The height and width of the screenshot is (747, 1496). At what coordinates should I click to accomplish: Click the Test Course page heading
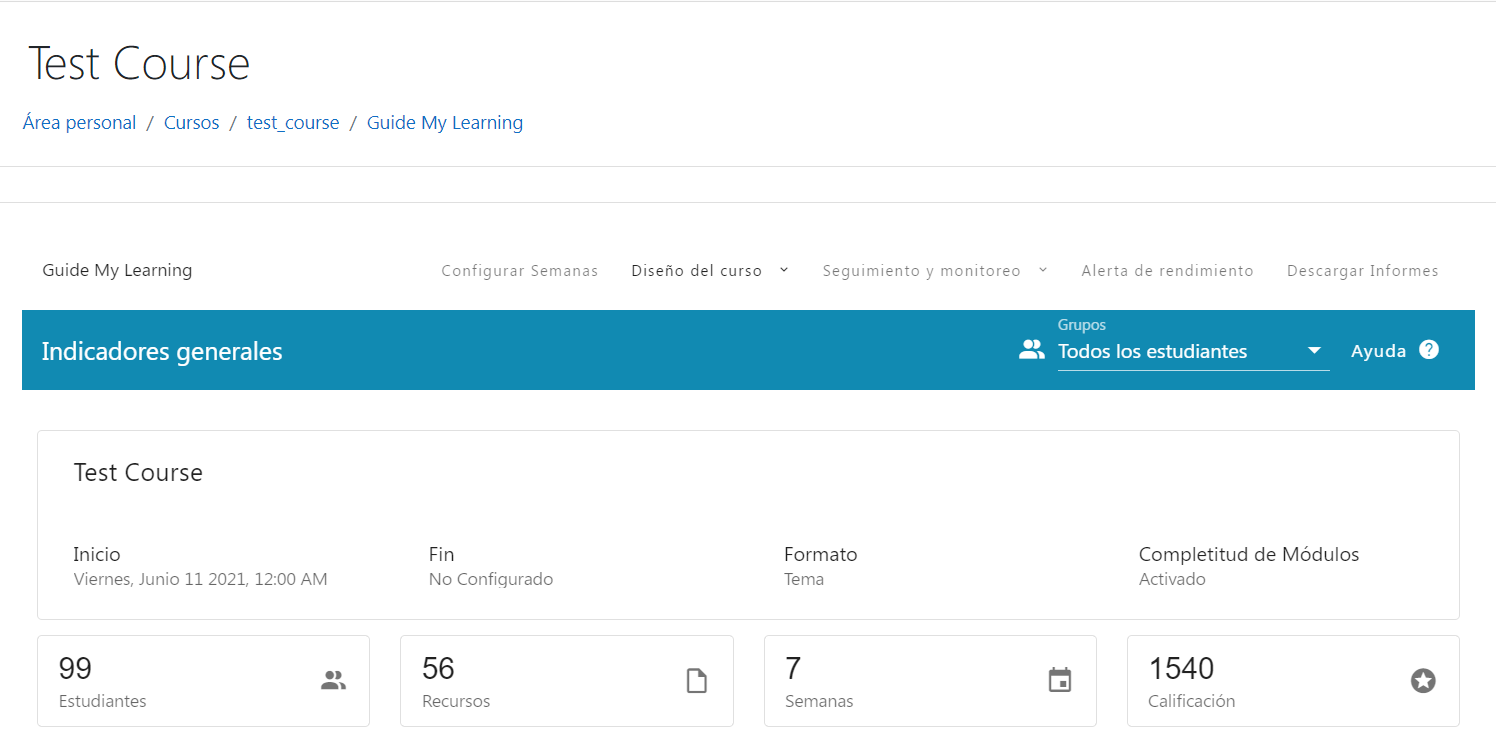139,64
